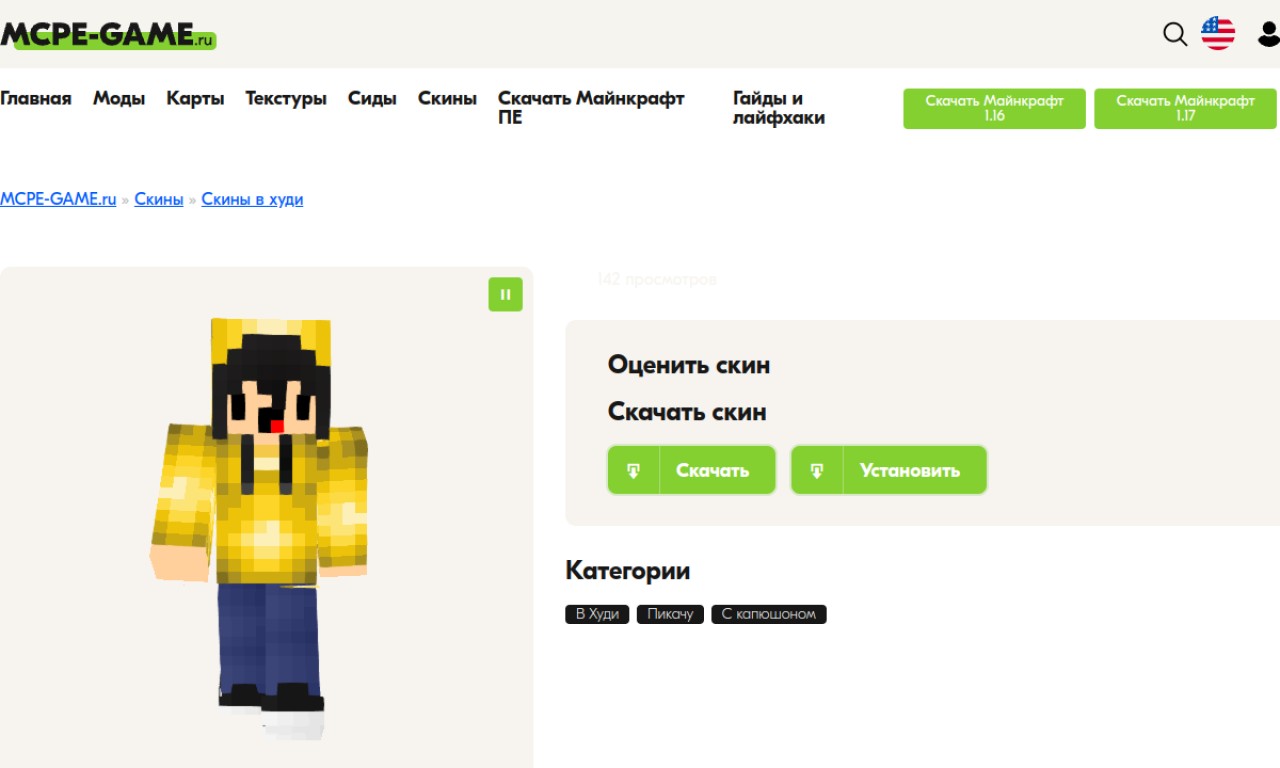This screenshot has height=768, width=1280.
Task: Pause the skin rotation animation
Action: [x=505, y=294]
